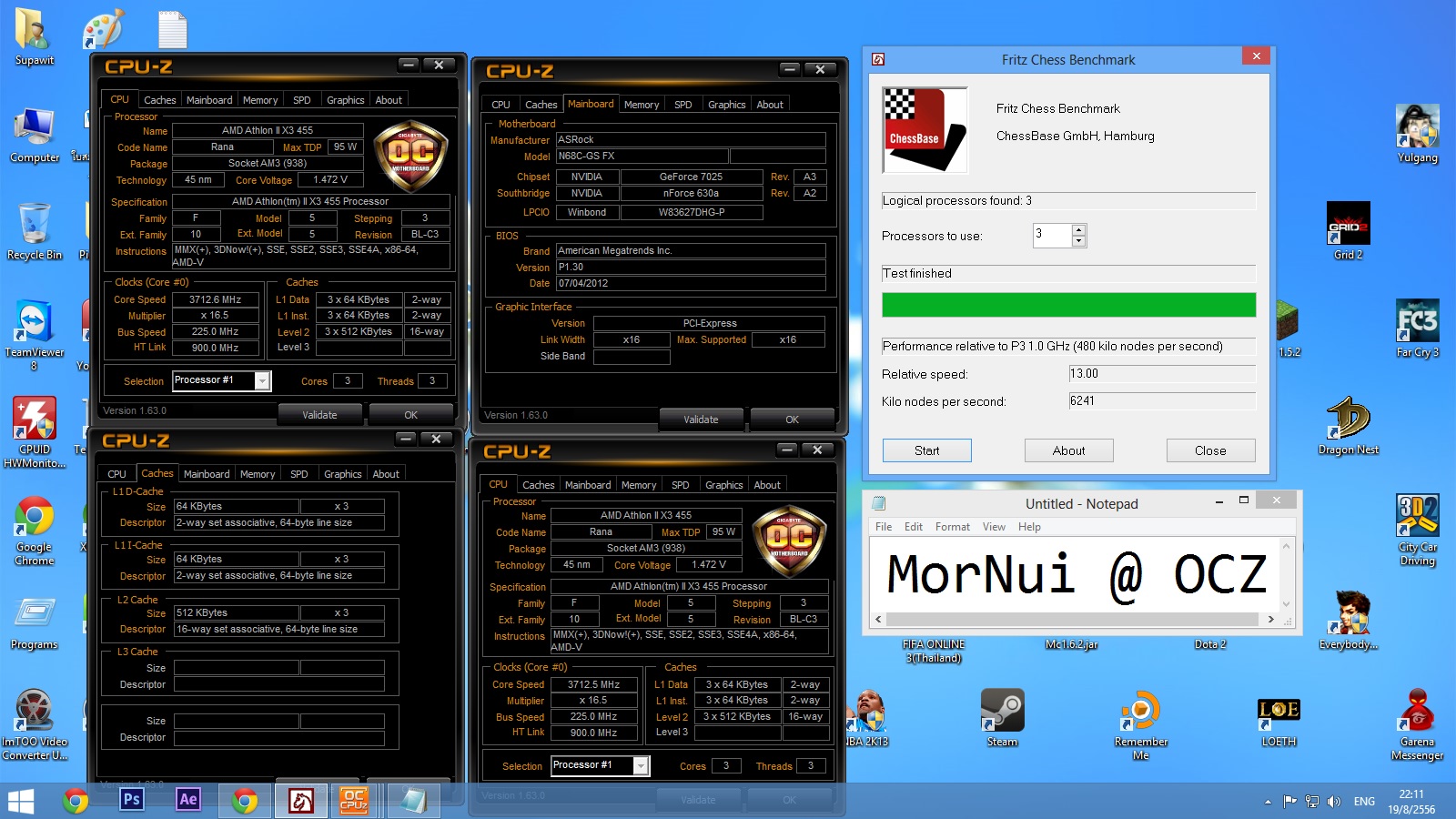Open the Windows Start button
1456x819 pixels.
(21, 801)
